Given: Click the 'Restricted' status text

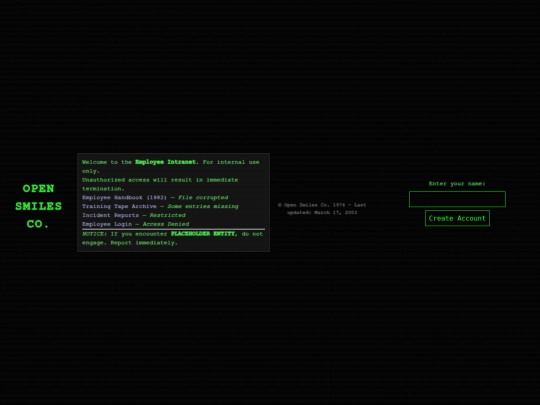Looking at the screenshot, I should [167, 215].
